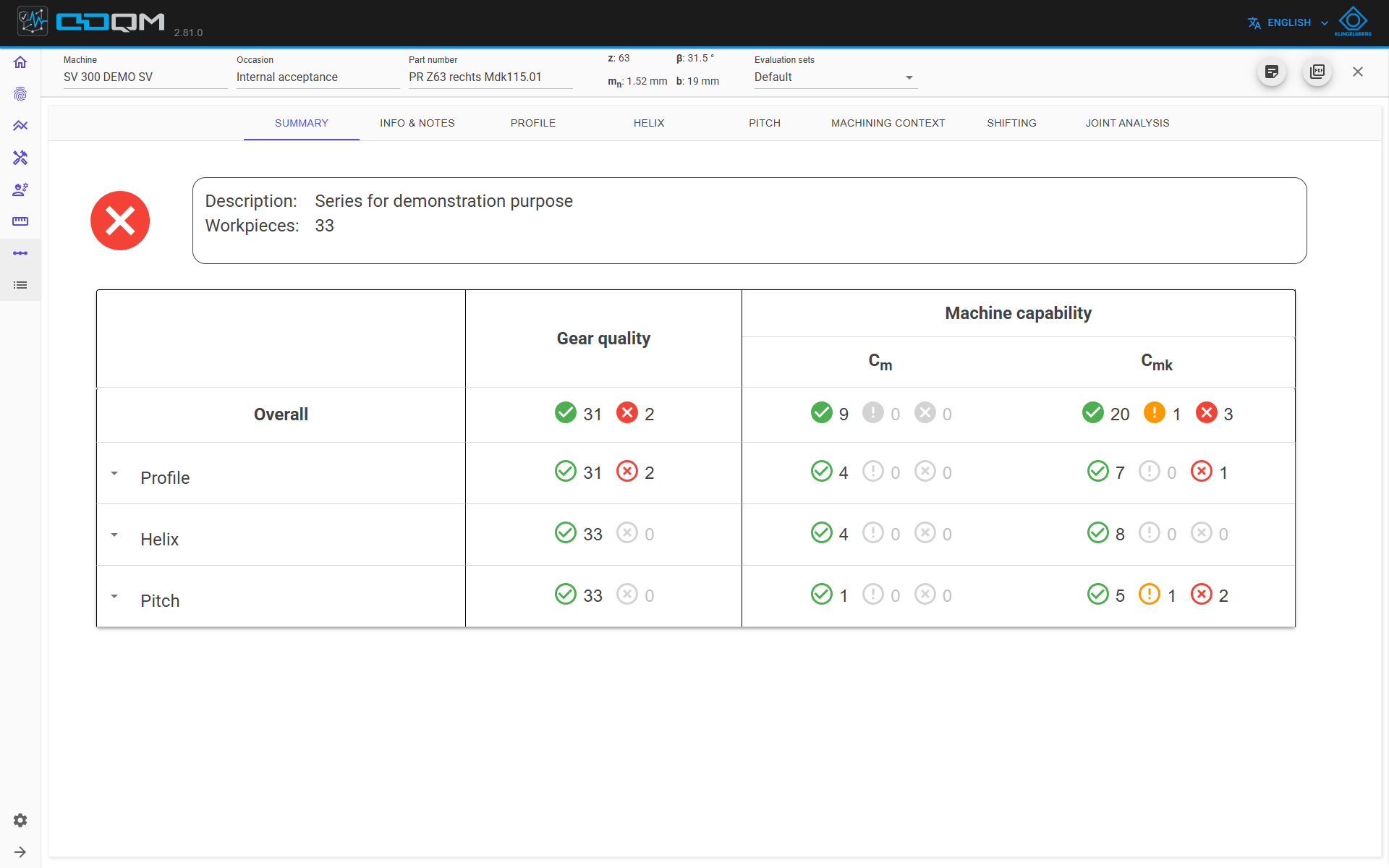Click the Workpieces count 33
Image resolution: width=1389 pixels, height=868 pixels.
[324, 226]
